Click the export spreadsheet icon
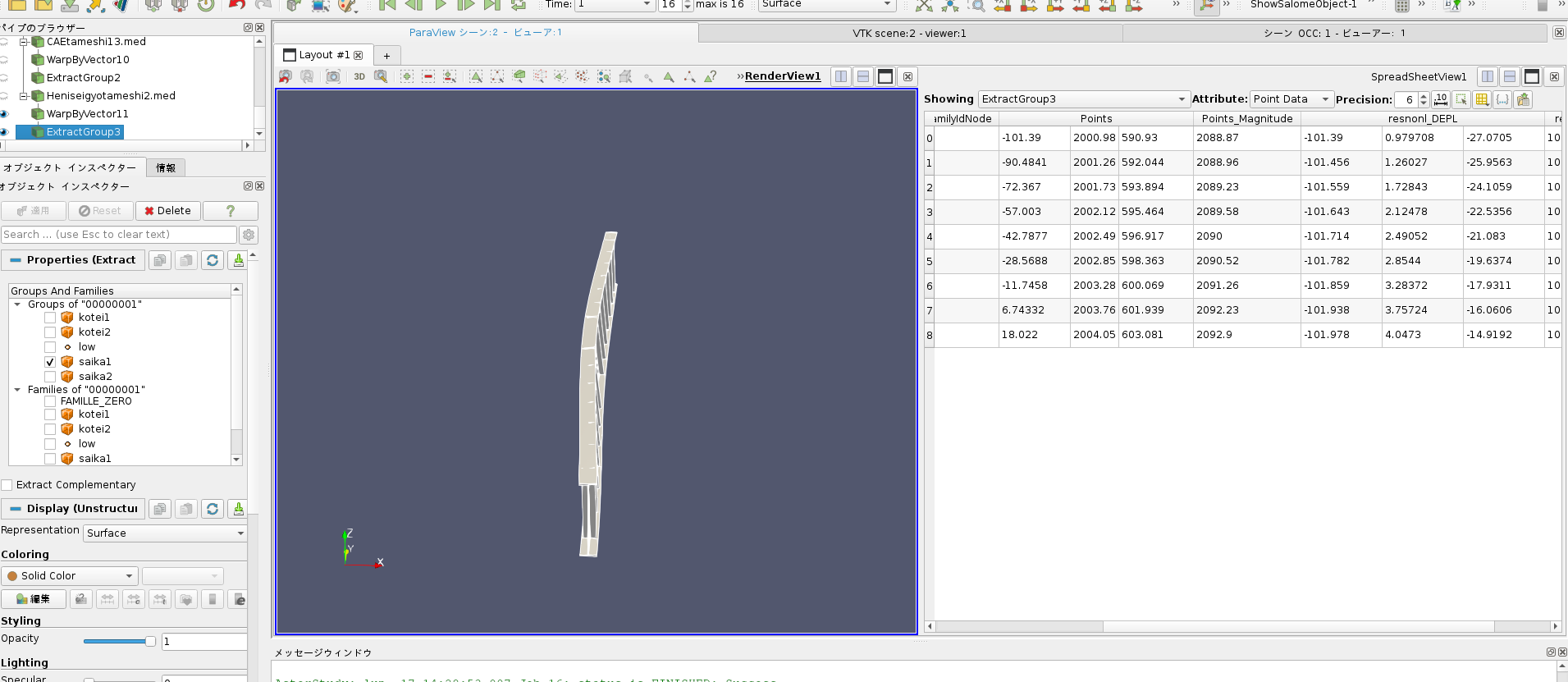Image resolution: width=1568 pixels, height=682 pixels. (1523, 99)
